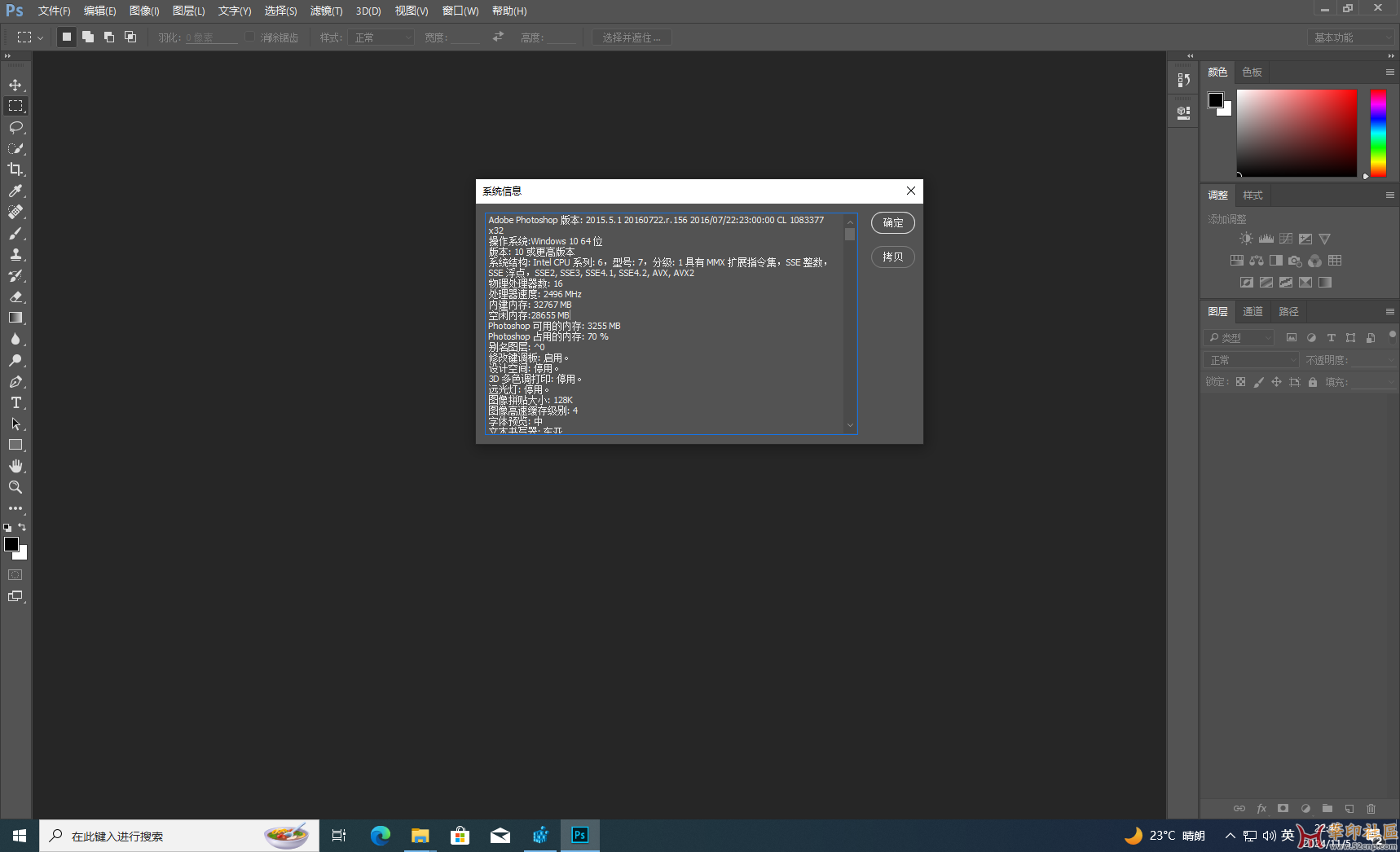Select the Zoom tool
The image size is (1400, 852).
[x=15, y=487]
